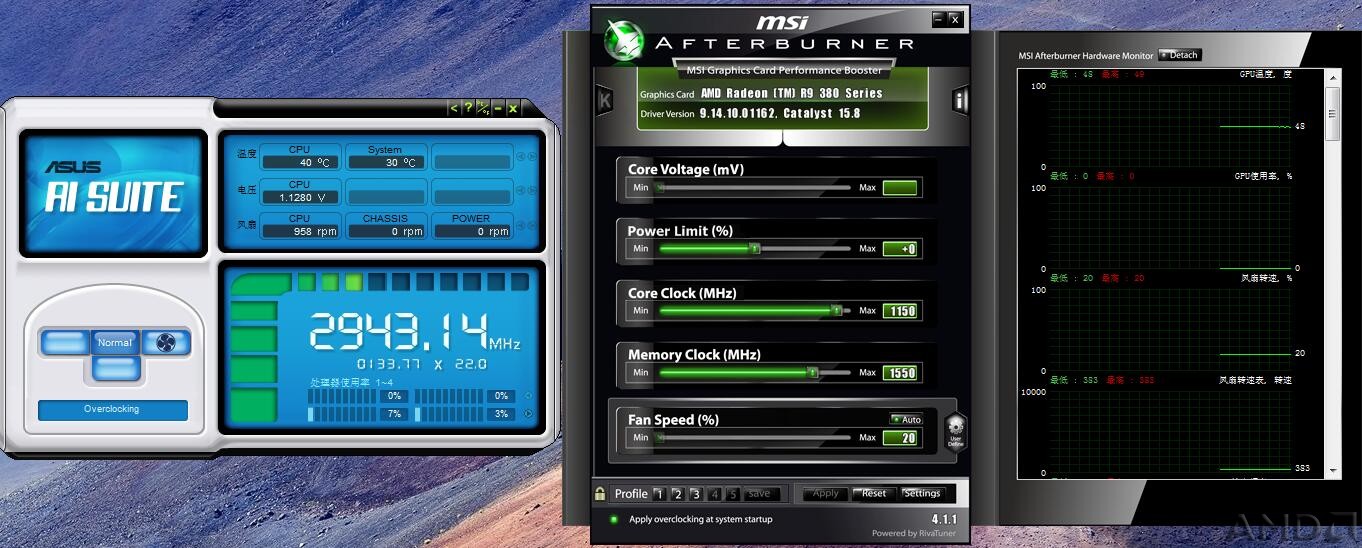Click the Fan Speed 20 value field
The height and width of the screenshot is (548, 1362).
[900, 438]
